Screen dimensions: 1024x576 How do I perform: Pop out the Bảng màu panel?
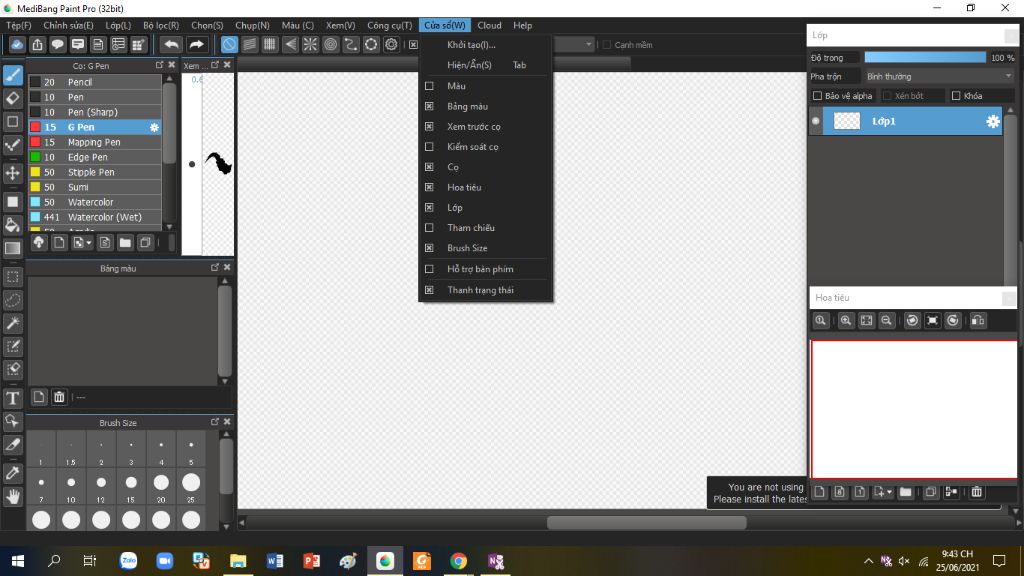coord(215,267)
